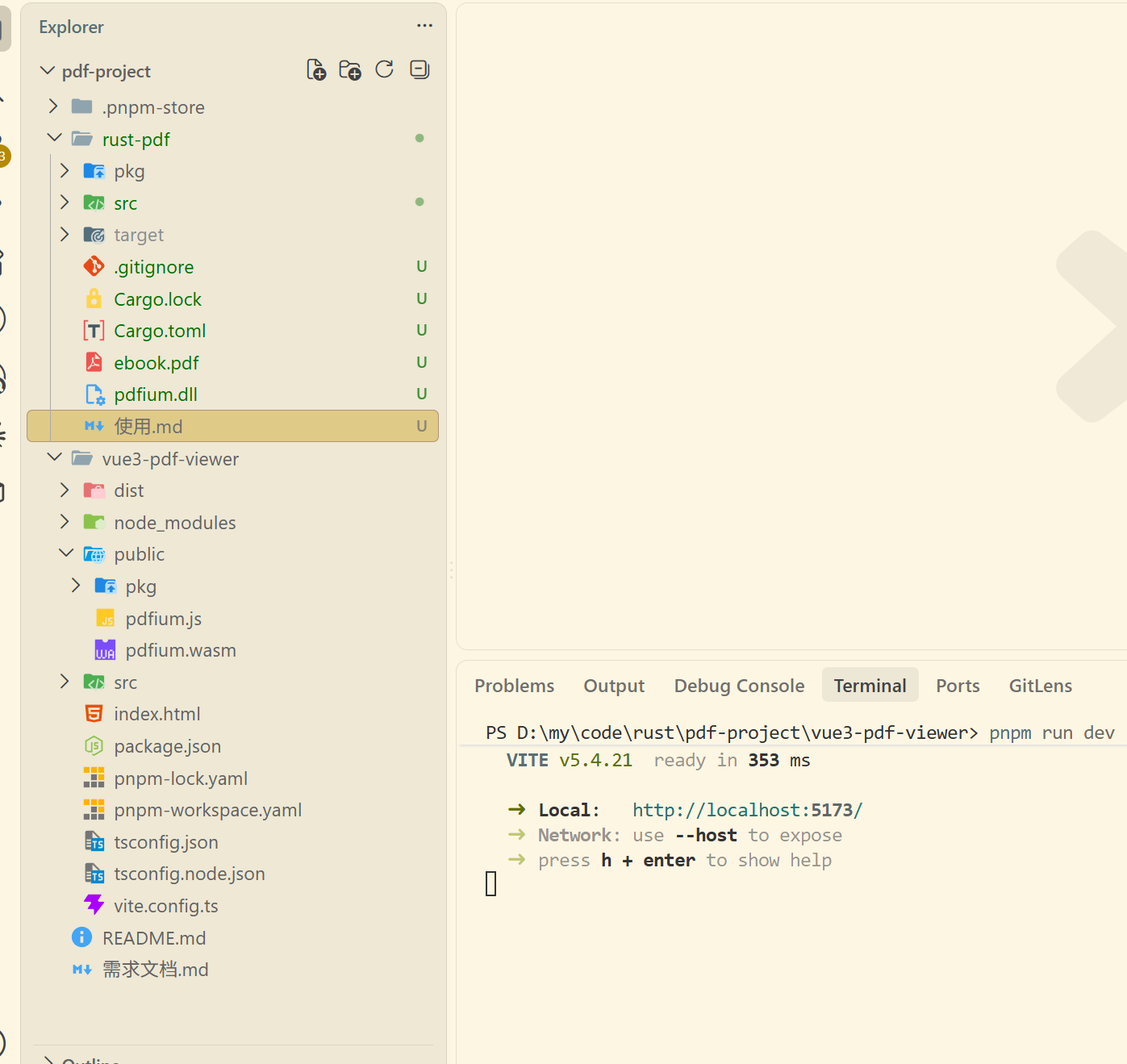1127x1064 pixels.
Task: Expand the .pnpm-store folder
Action: [53, 106]
